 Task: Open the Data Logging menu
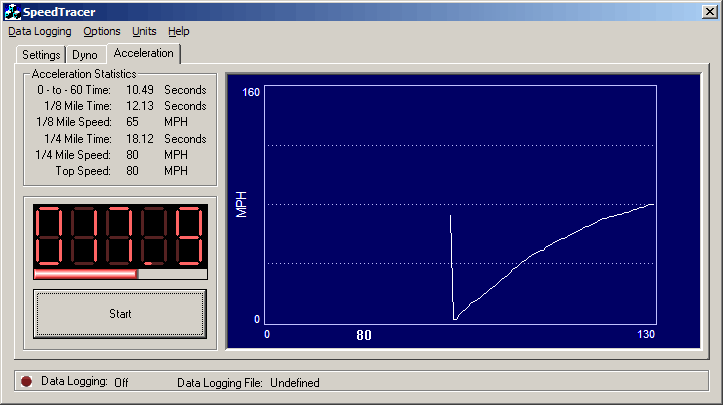pos(40,31)
